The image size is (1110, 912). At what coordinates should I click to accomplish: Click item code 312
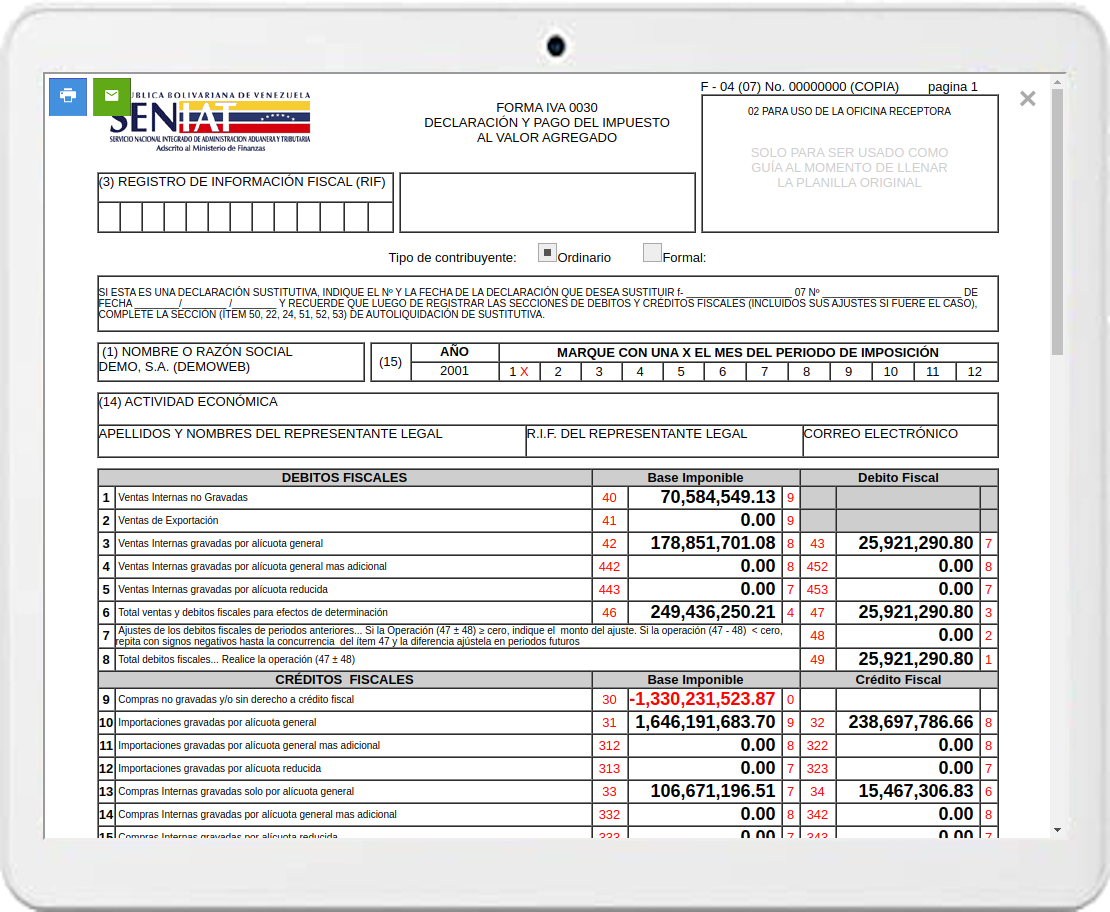point(610,746)
